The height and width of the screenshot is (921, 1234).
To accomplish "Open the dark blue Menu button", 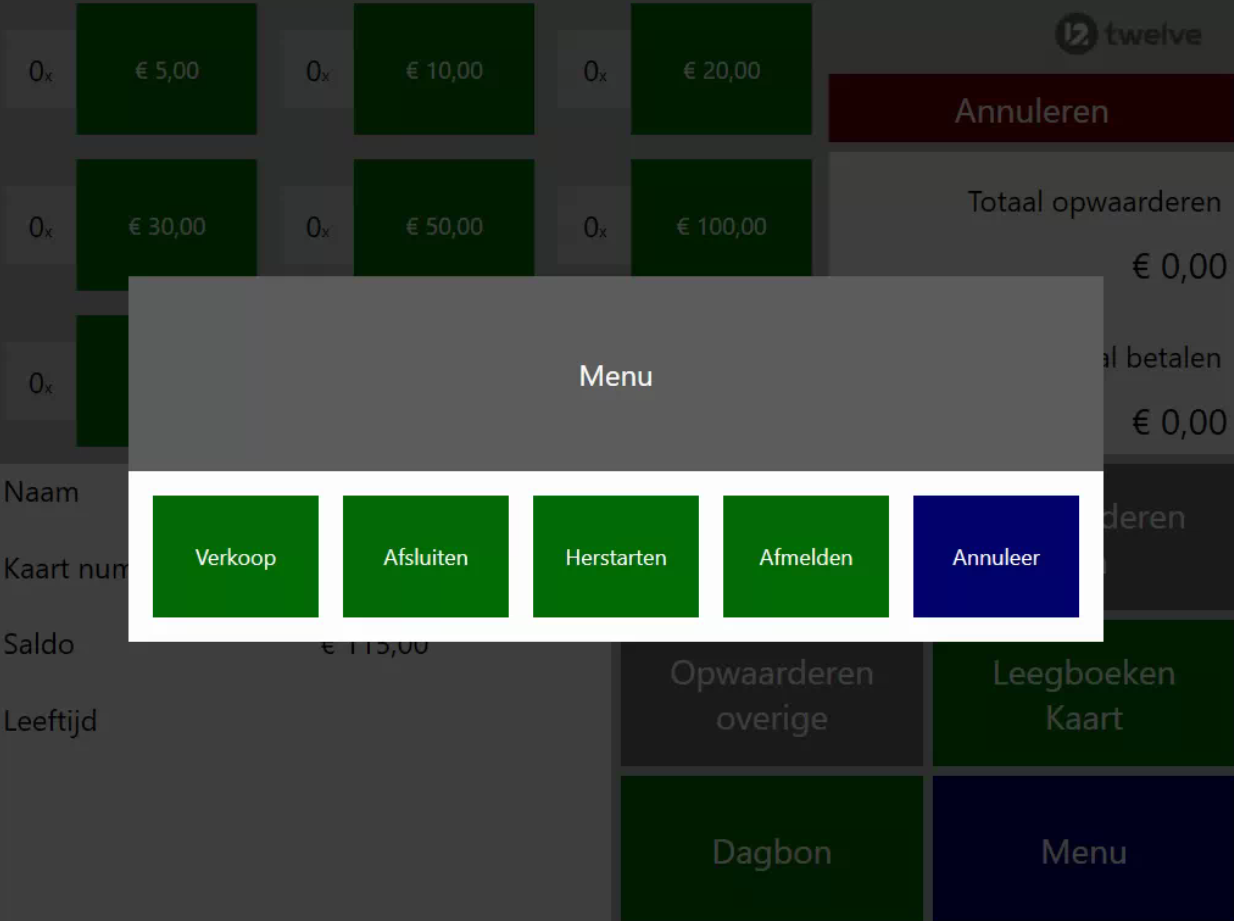I will point(1083,851).
